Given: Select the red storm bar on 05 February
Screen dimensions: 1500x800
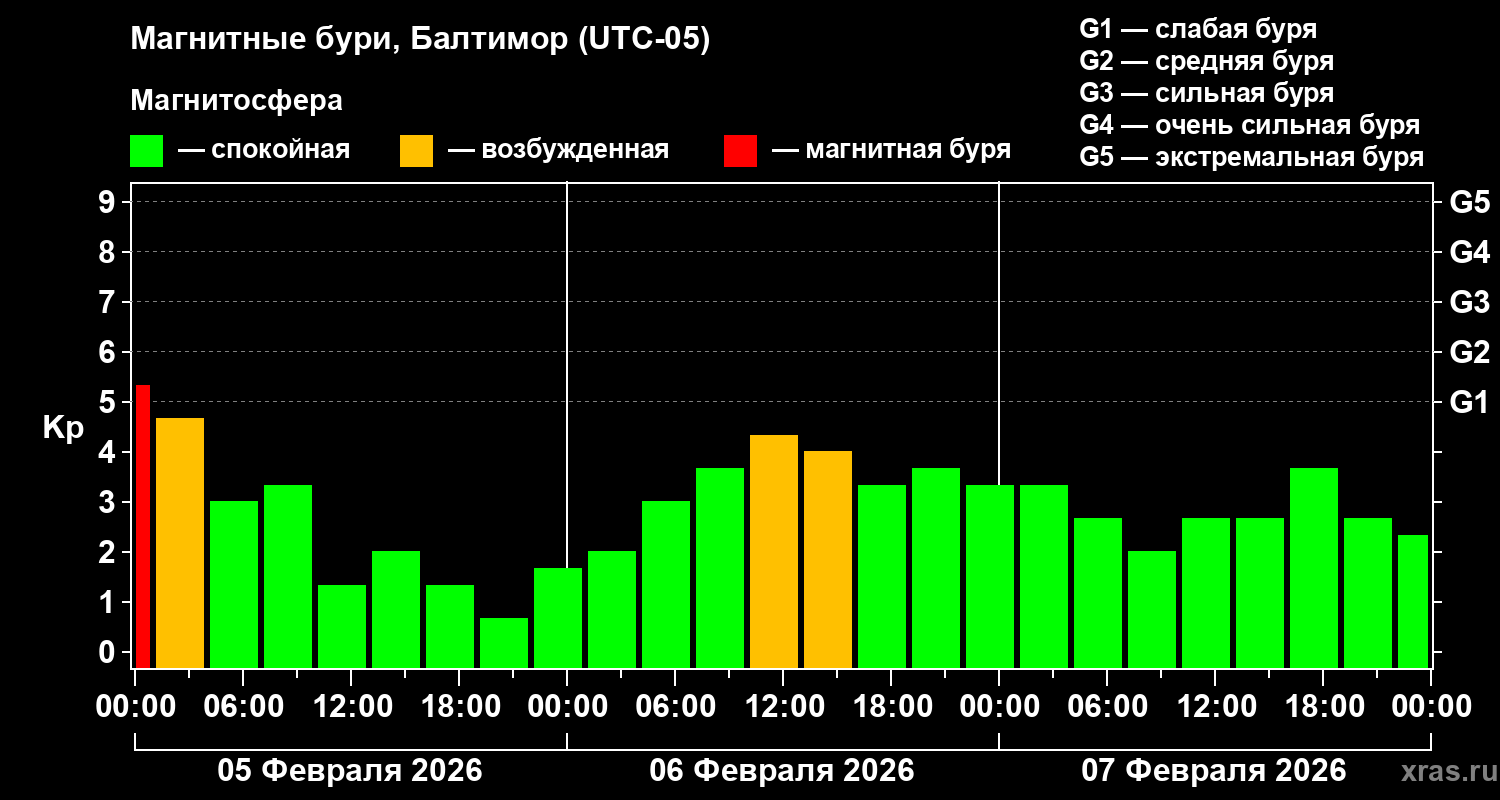Looking at the screenshot, I should coord(142,526).
